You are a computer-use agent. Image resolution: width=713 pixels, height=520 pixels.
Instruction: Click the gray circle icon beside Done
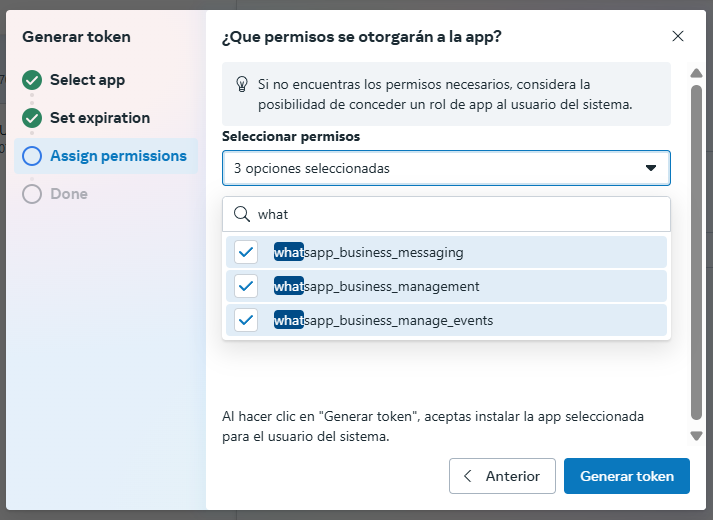[32, 194]
